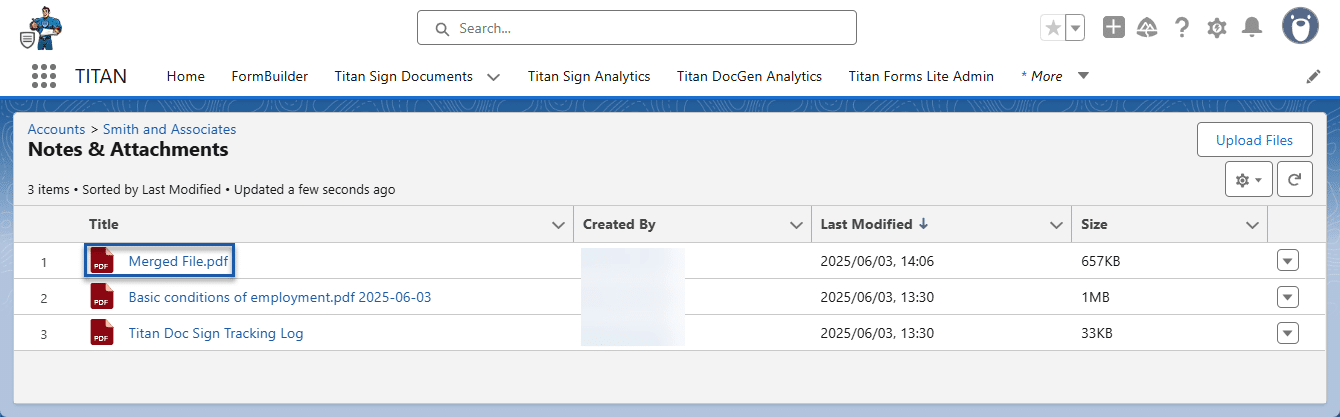Open the list view controls gear dropdown
This screenshot has height=417, width=1340.
(x=1249, y=180)
